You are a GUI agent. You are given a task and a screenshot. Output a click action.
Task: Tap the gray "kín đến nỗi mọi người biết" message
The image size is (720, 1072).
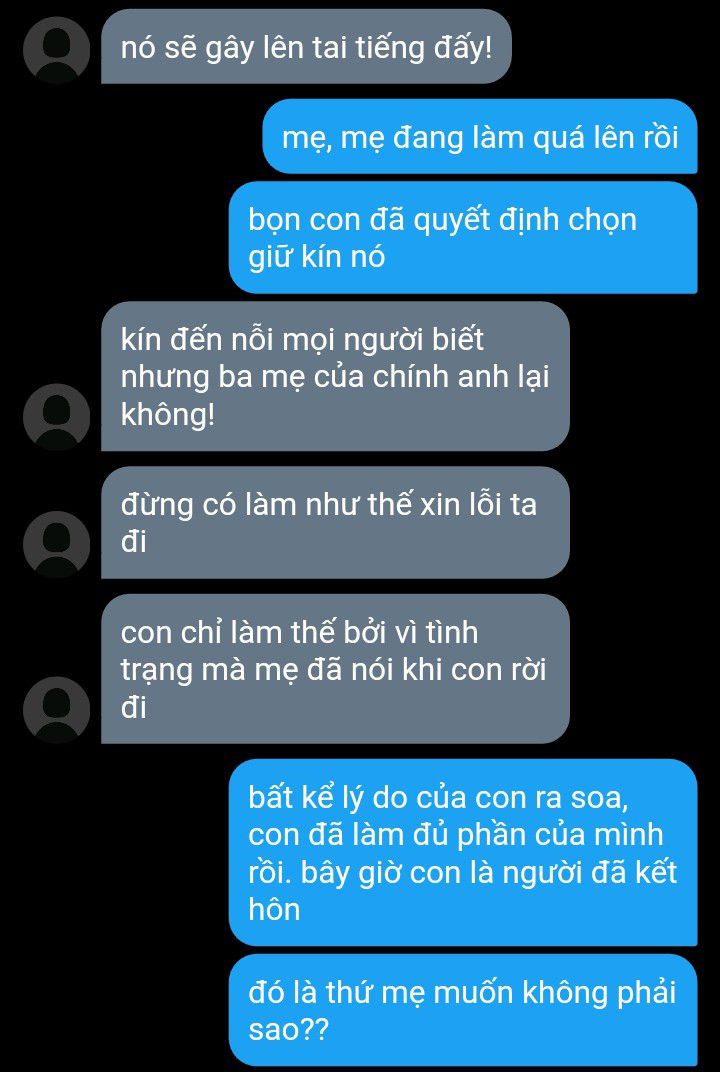(335, 376)
